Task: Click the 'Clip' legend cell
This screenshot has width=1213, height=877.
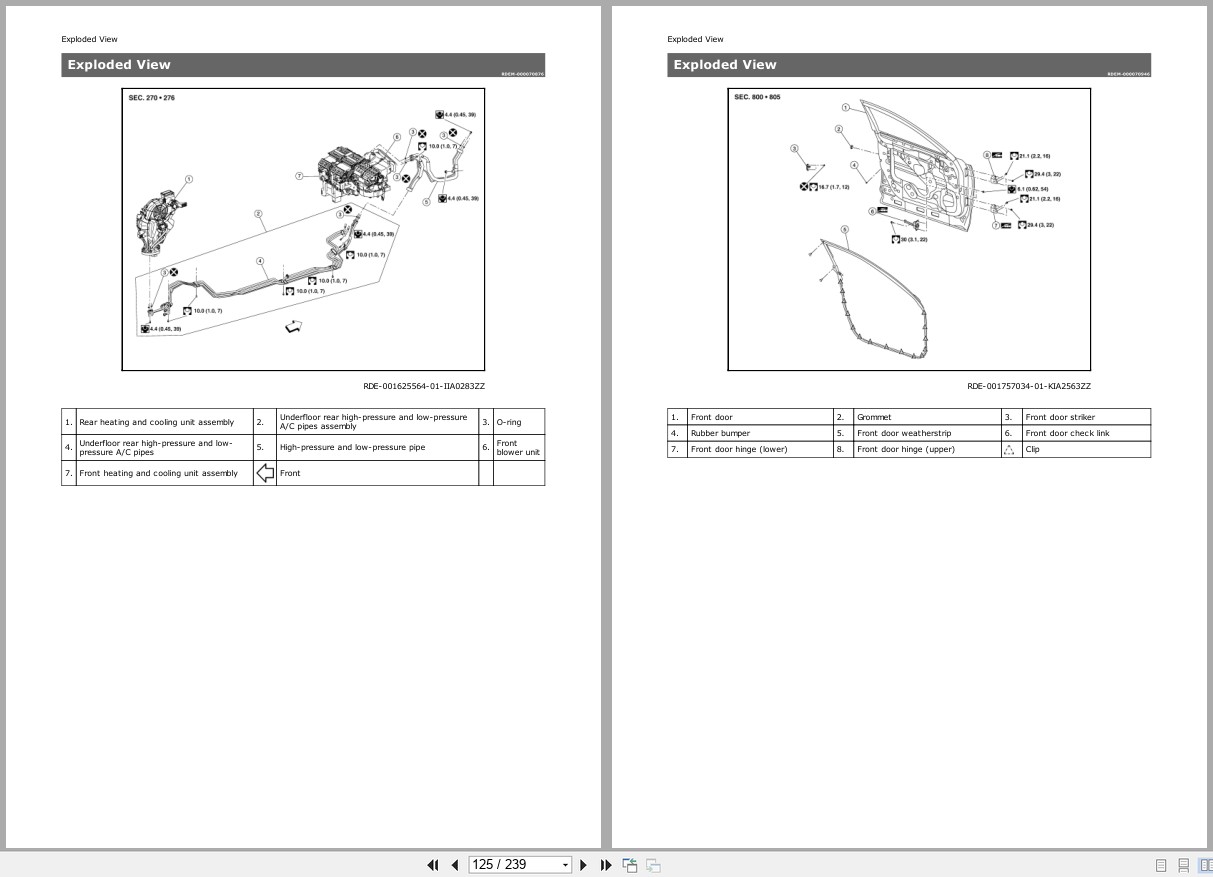Action: coord(1086,449)
